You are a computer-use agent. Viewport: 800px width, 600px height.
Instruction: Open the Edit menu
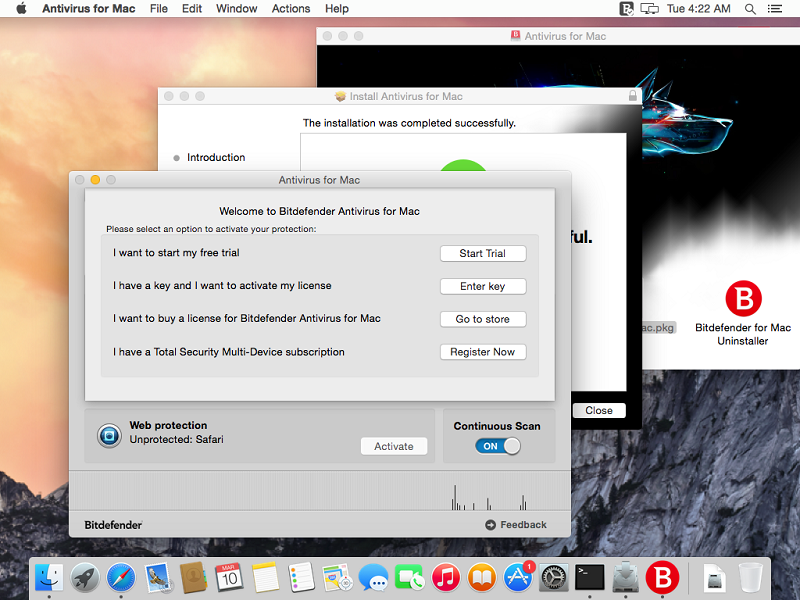192,9
